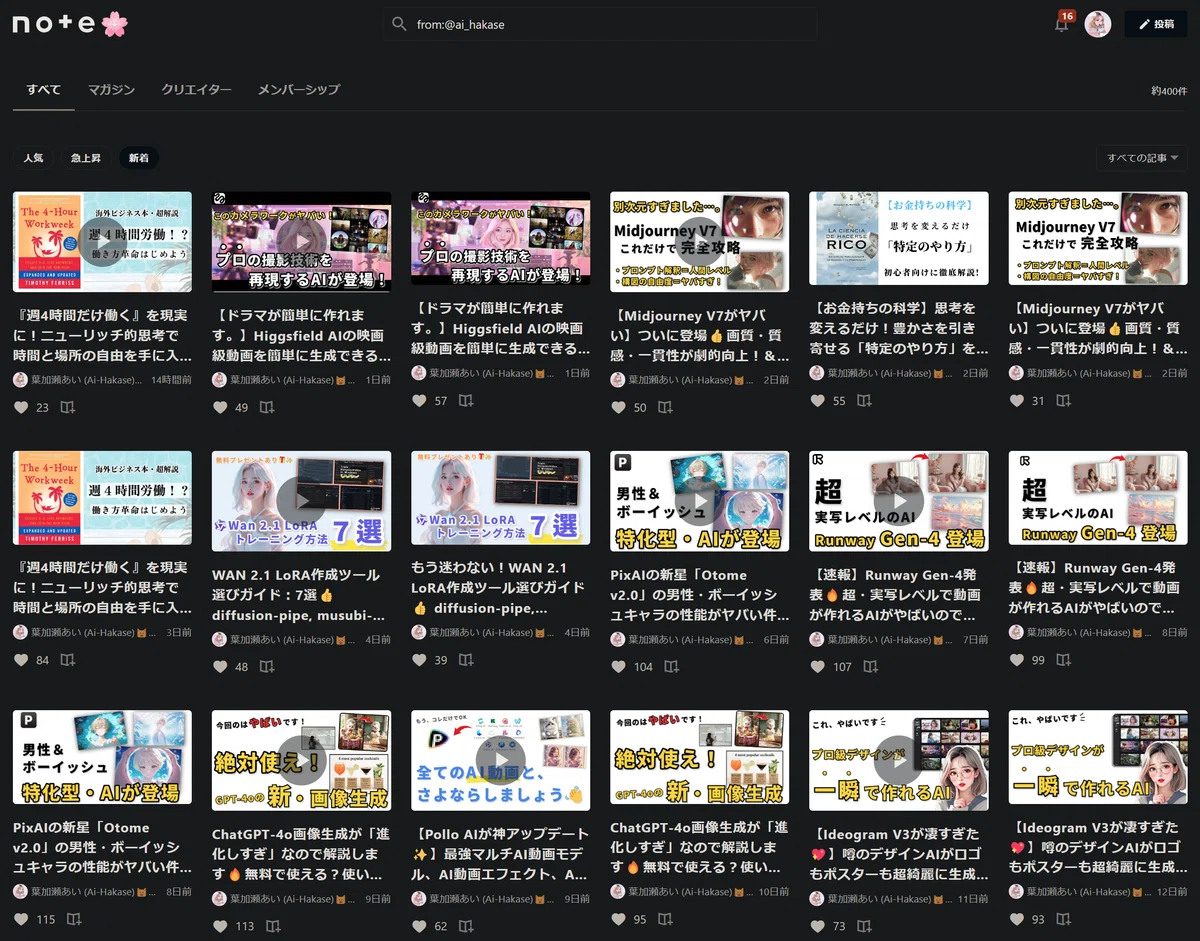Click the like count 115

pos(46,919)
